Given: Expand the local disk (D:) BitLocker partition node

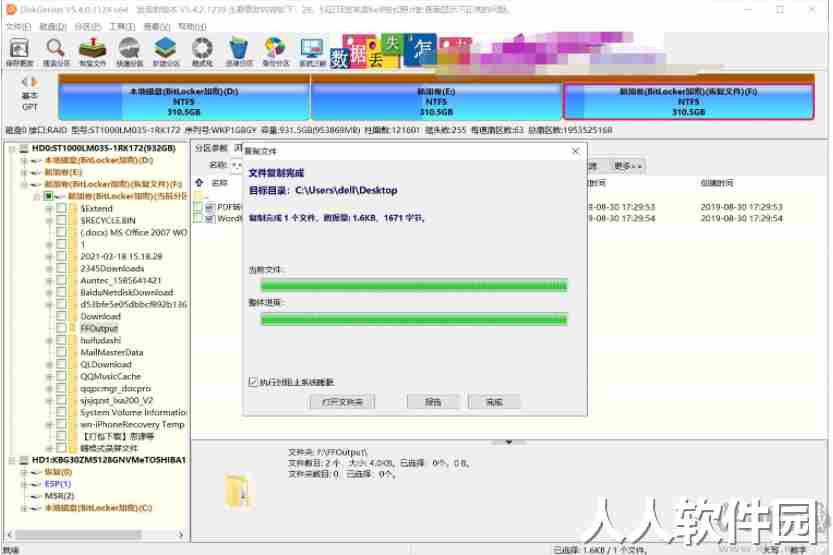Looking at the screenshot, I should tap(24, 160).
